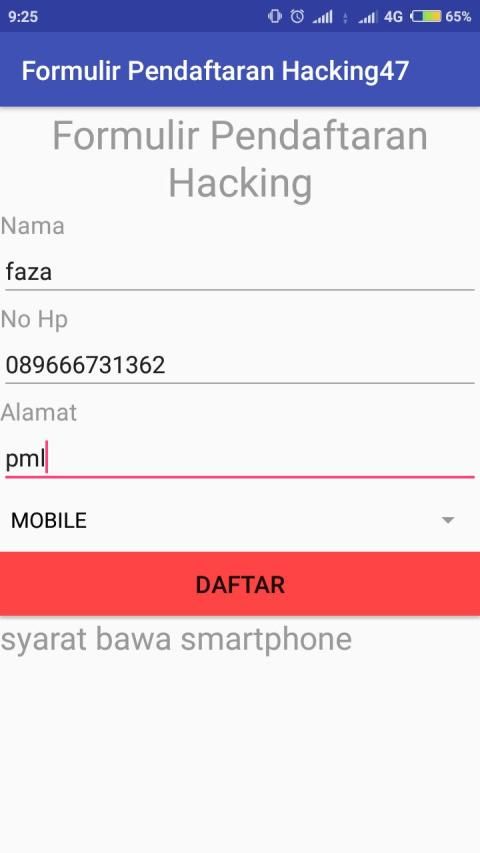Screen dimensions: 480x853
Task: Click the dropdown arrow next to MOBILE
Action: pyautogui.click(x=448, y=521)
